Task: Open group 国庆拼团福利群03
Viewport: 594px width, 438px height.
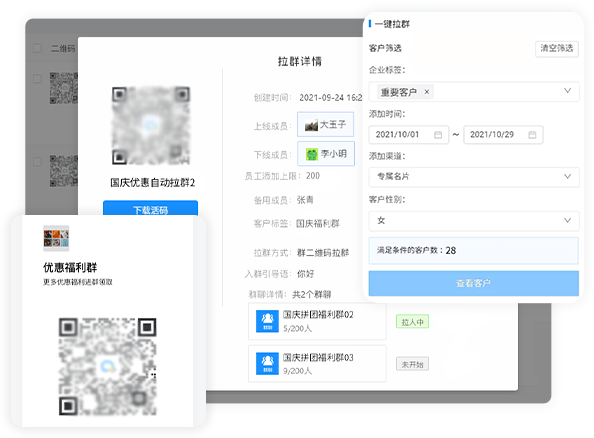Action: pyautogui.click(x=317, y=364)
